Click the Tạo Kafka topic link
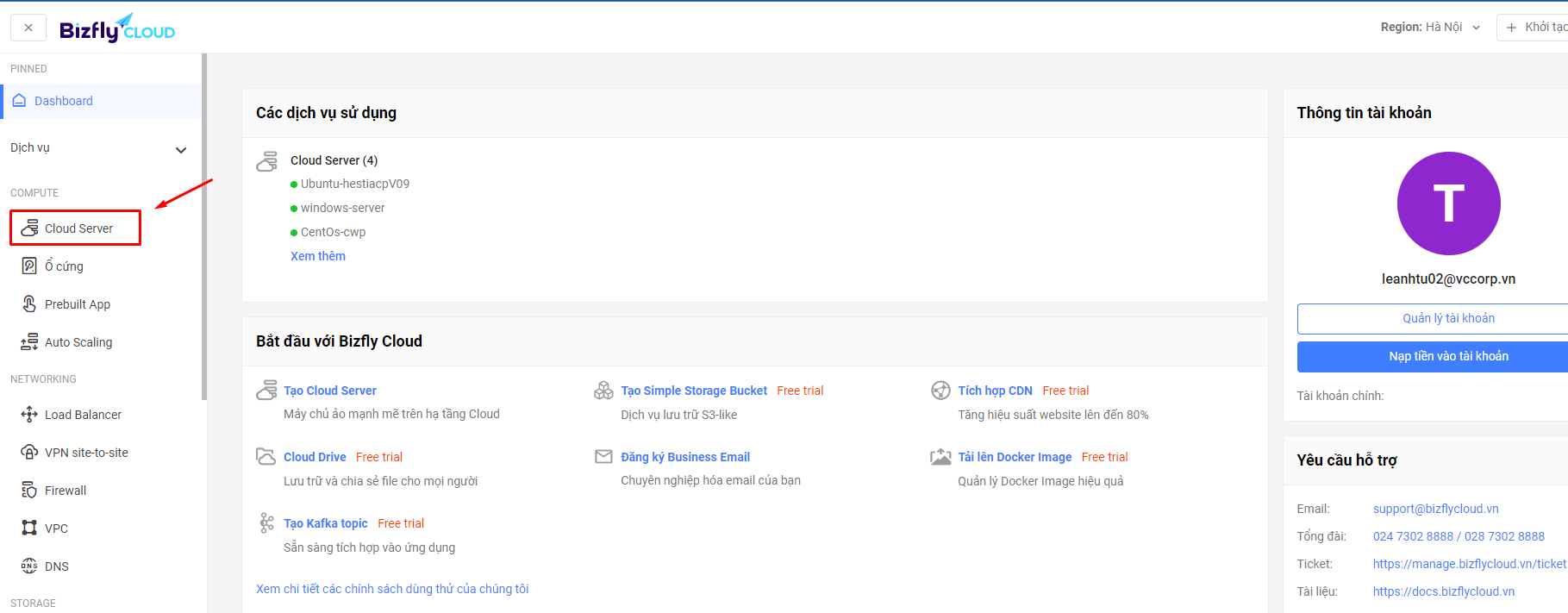The image size is (1568, 613). coord(326,523)
